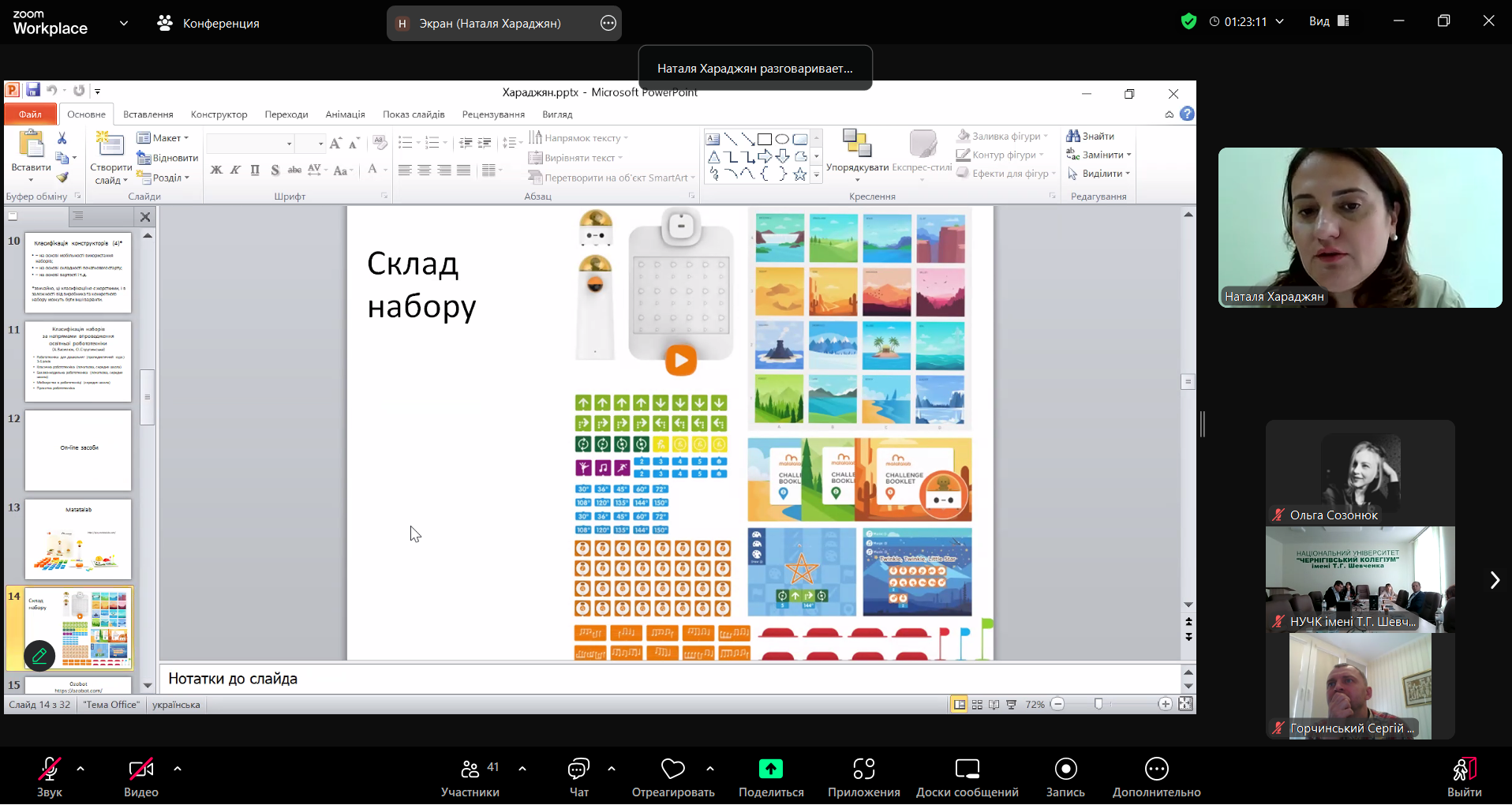
Task: Turn on the Zoom video camera
Action: tap(140, 769)
